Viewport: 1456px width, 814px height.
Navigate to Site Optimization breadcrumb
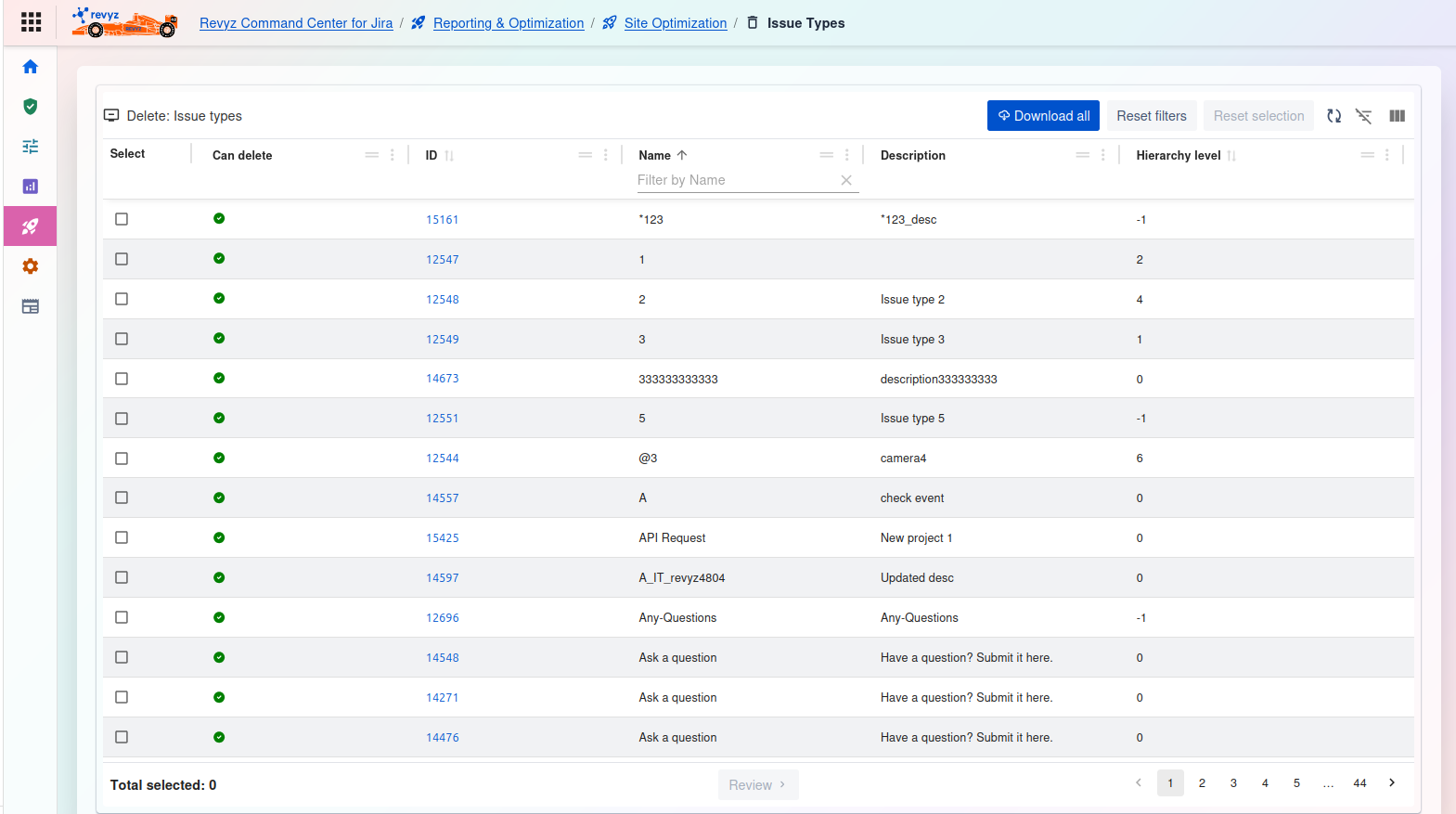tap(675, 23)
